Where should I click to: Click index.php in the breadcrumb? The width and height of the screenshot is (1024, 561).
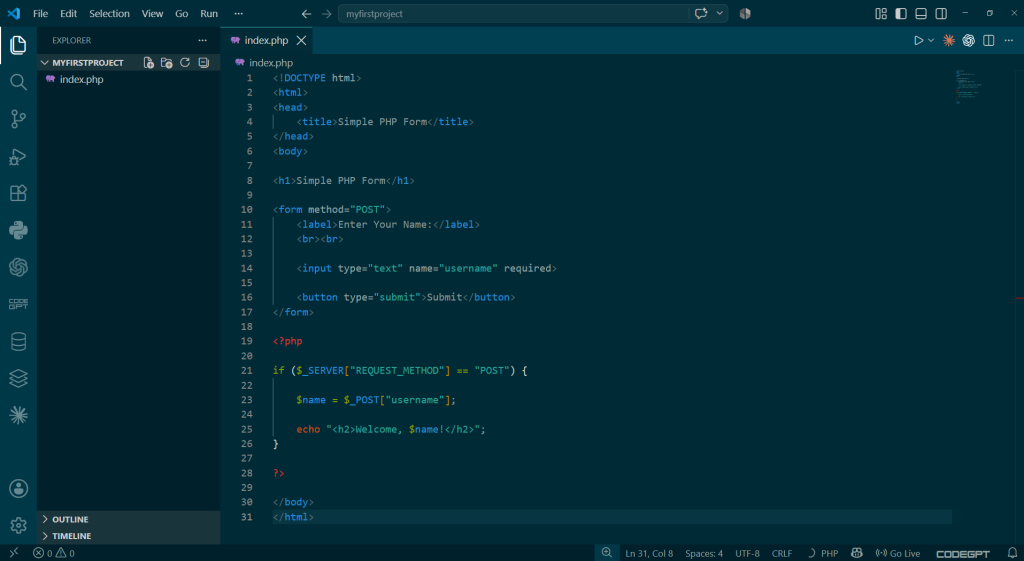[x=271, y=63]
